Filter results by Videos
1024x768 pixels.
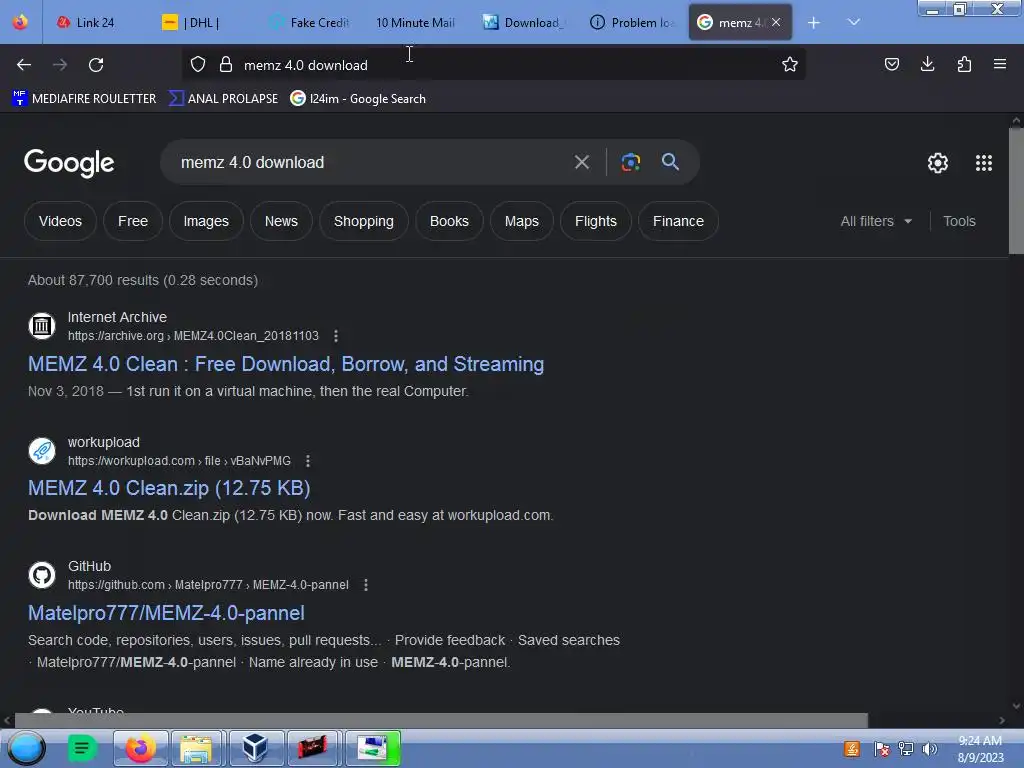pyautogui.click(x=60, y=221)
